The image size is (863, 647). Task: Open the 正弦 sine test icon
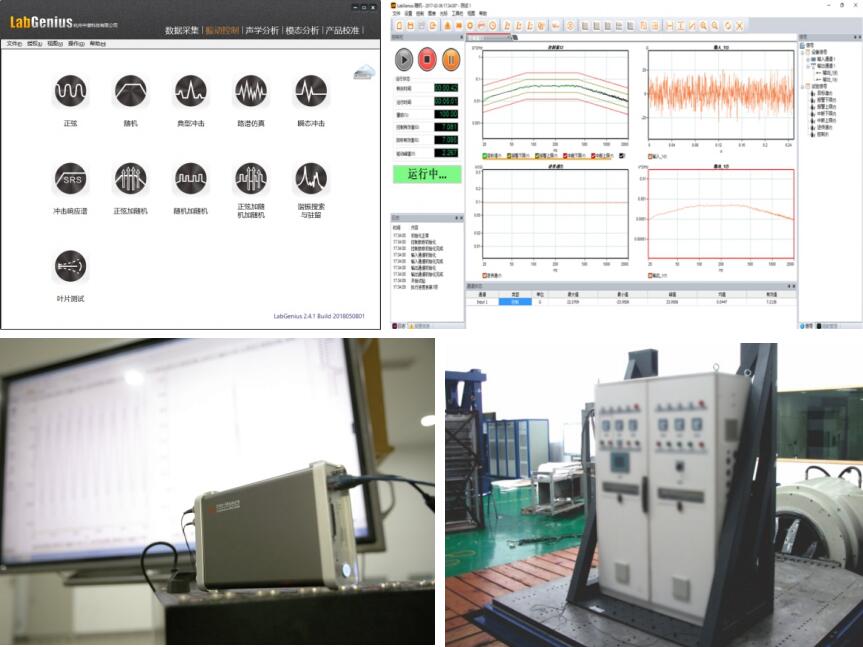click(70, 91)
